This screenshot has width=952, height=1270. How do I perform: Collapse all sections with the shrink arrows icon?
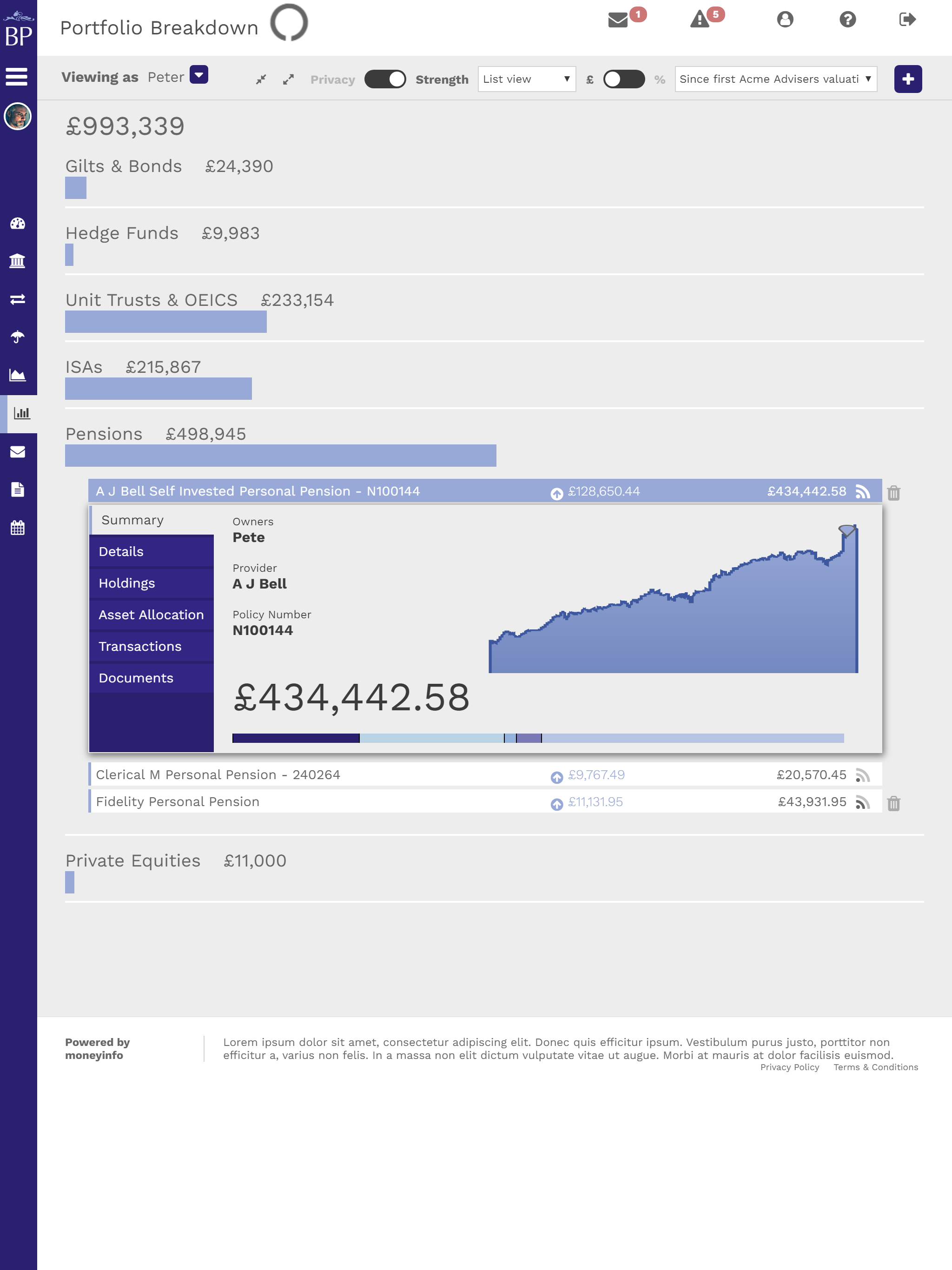[x=261, y=80]
